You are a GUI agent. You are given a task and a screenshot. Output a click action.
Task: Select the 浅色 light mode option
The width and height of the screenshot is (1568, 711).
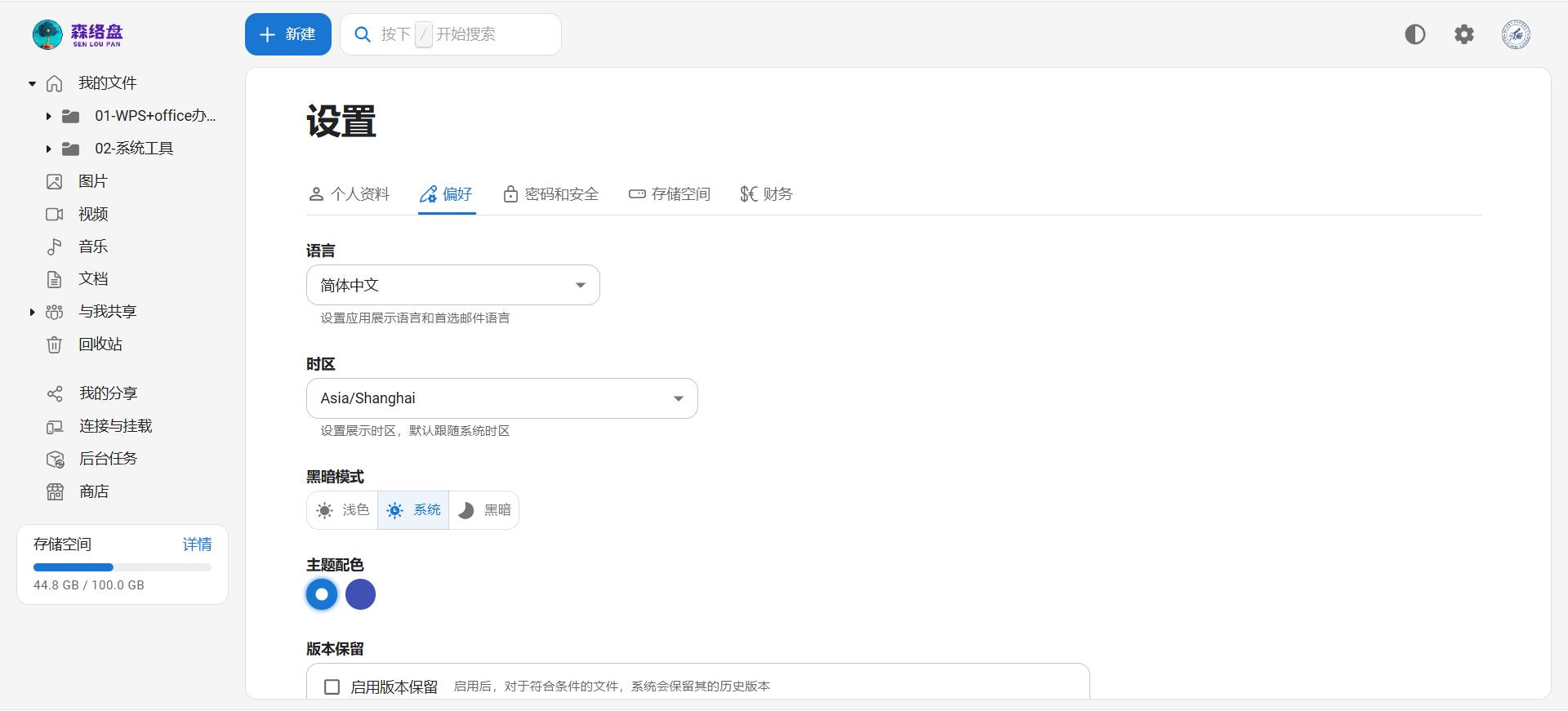point(342,510)
